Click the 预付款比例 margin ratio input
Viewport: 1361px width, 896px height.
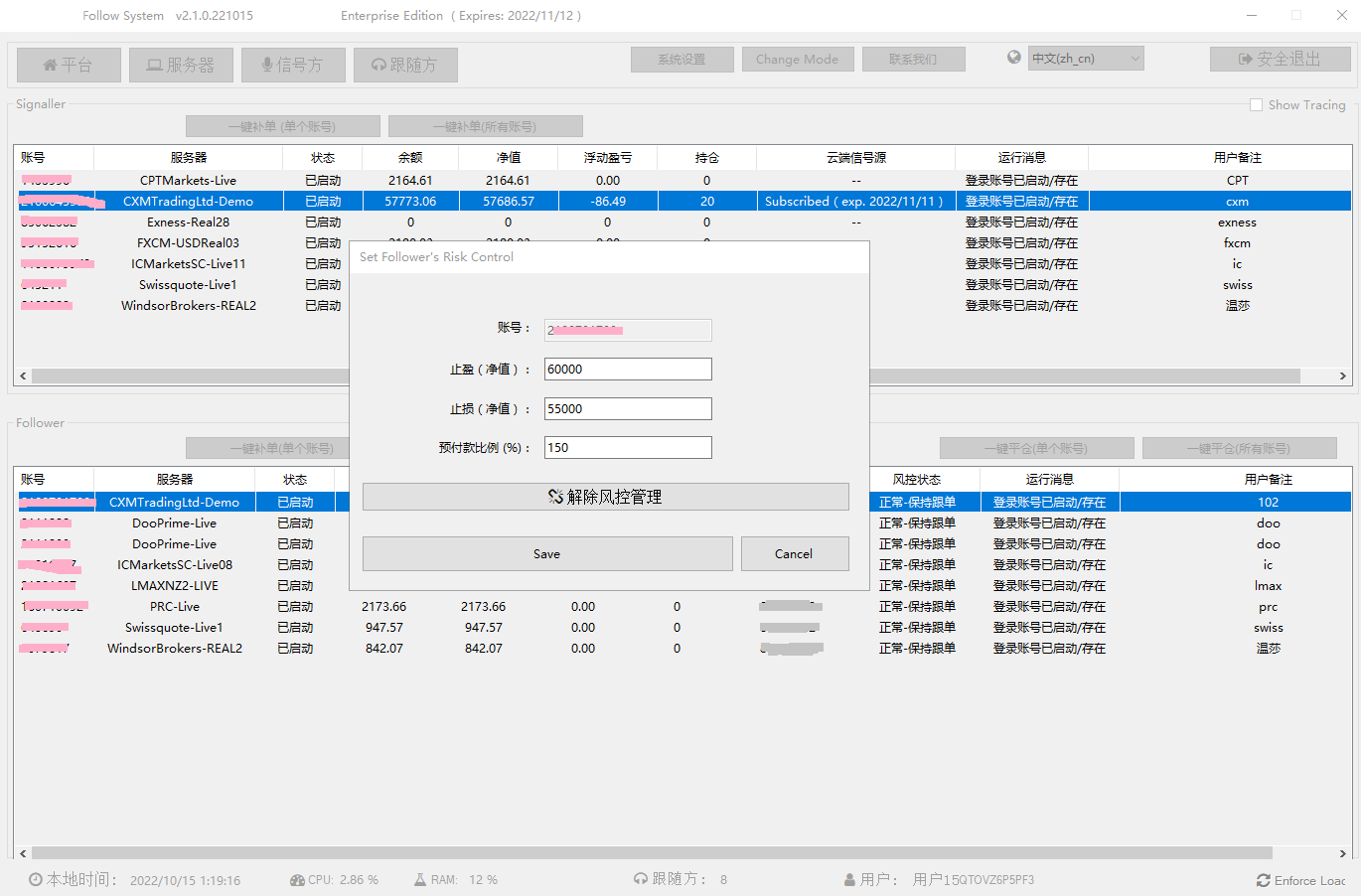(628, 448)
